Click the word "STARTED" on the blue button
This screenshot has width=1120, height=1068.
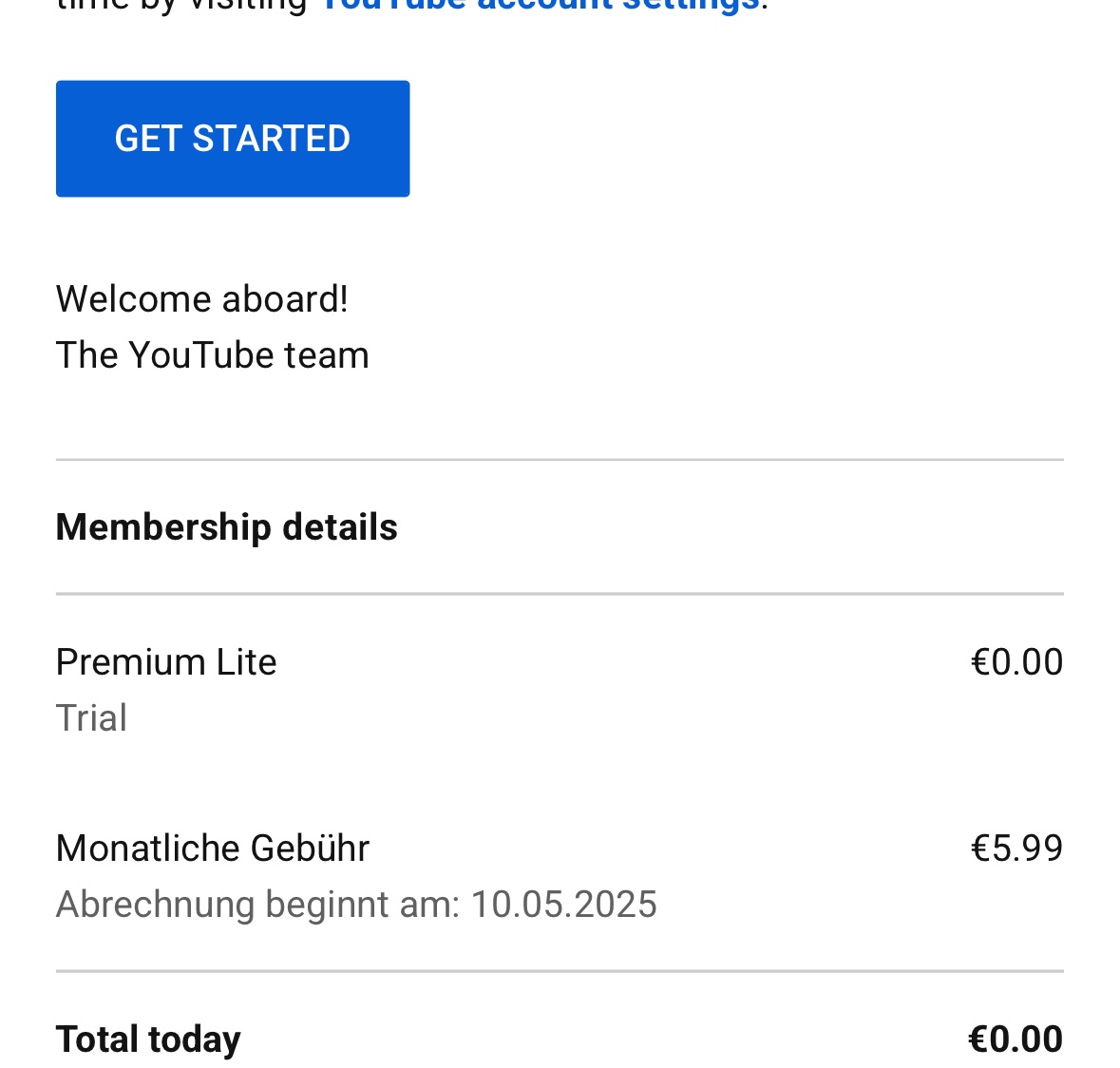(x=271, y=139)
